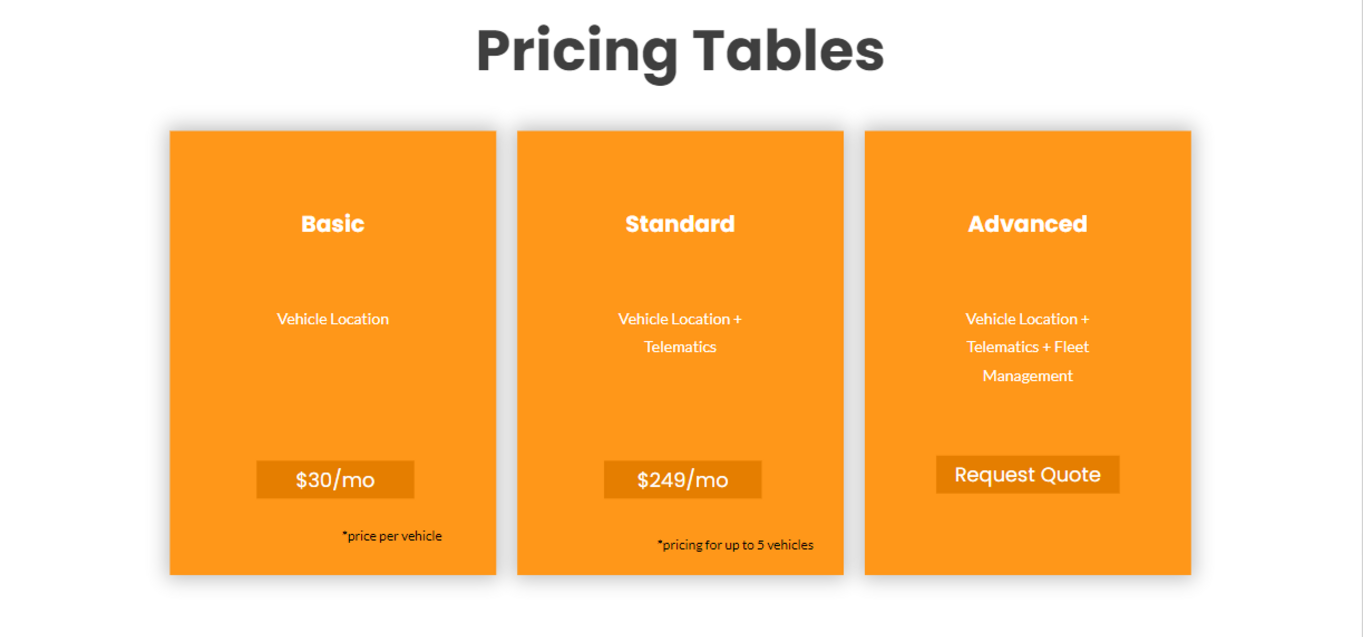The height and width of the screenshot is (637, 1363).
Task: Click the Vehicle Location + Telematics description
Action: pyautogui.click(x=680, y=333)
